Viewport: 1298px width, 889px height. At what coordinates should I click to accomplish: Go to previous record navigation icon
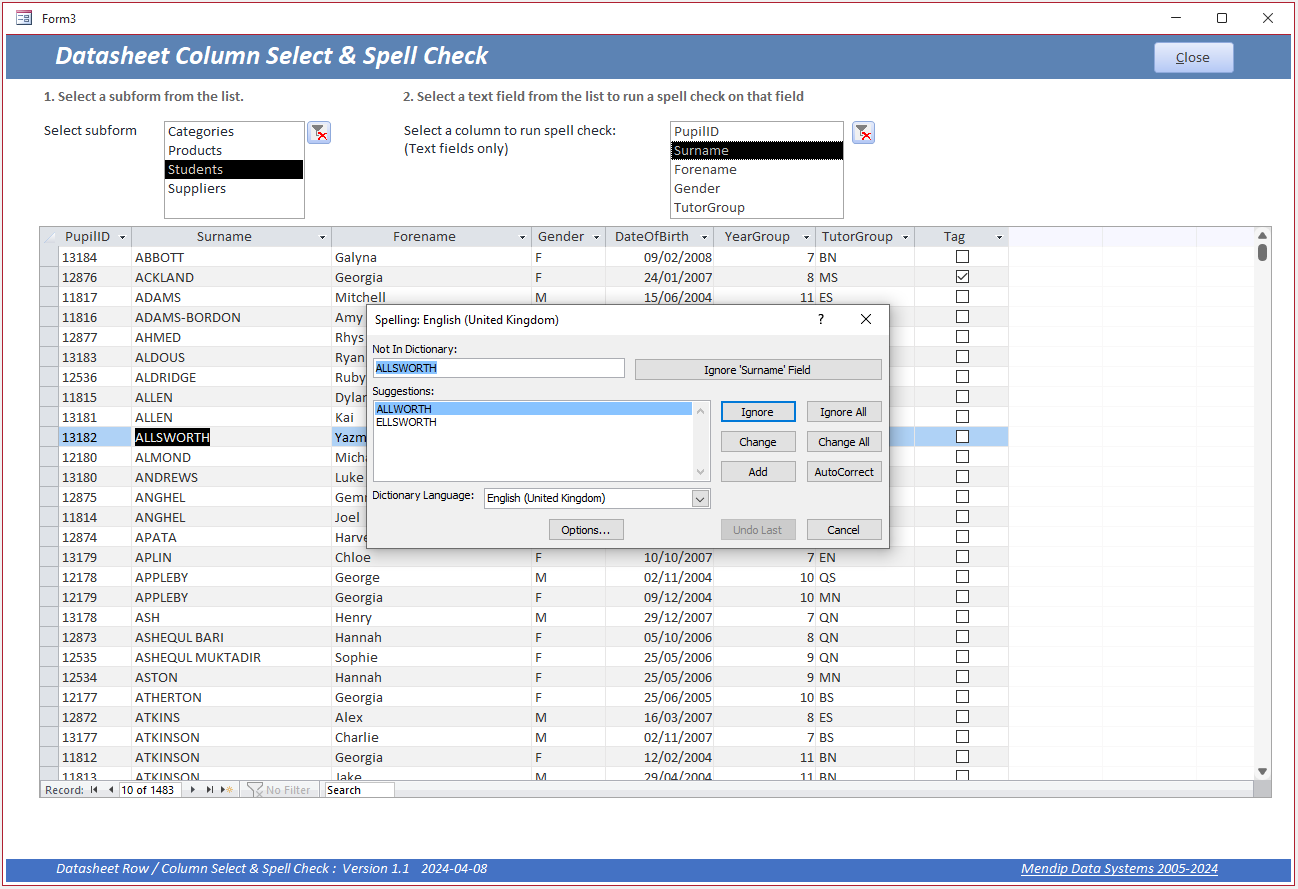[x=110, y=790]
